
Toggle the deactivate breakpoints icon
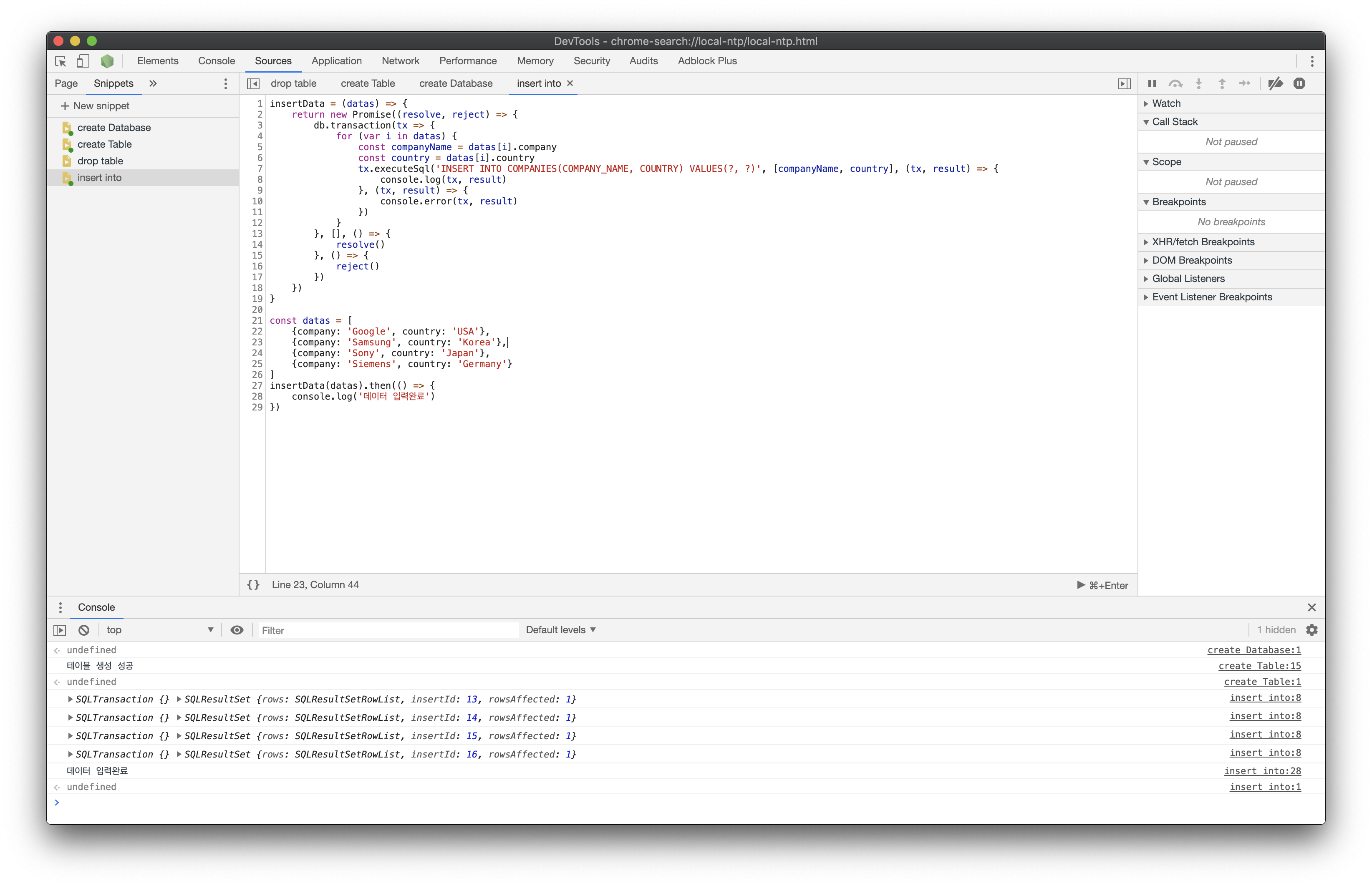tap(1275, 83)
